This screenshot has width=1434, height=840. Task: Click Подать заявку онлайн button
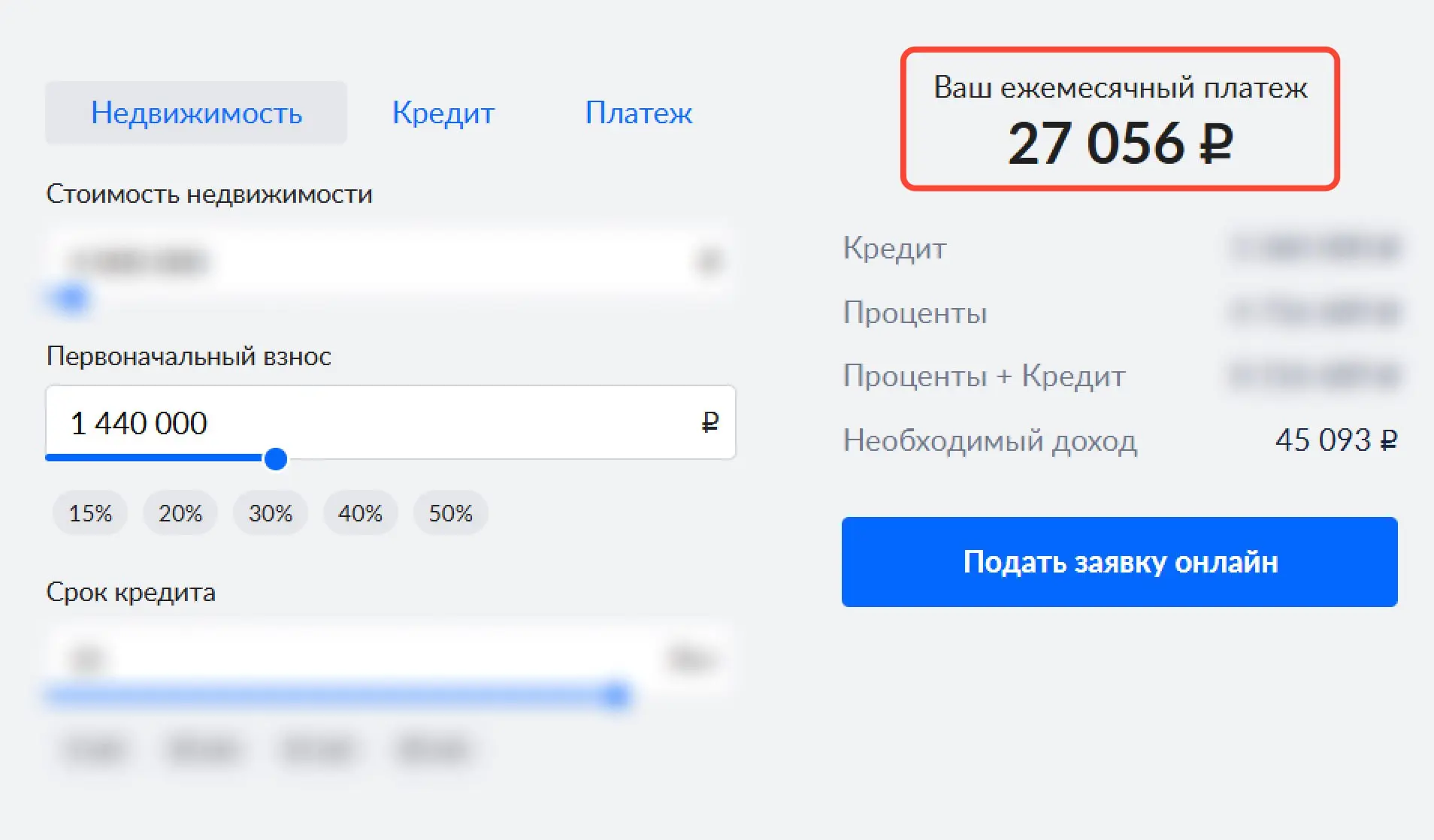[1119, 562]
